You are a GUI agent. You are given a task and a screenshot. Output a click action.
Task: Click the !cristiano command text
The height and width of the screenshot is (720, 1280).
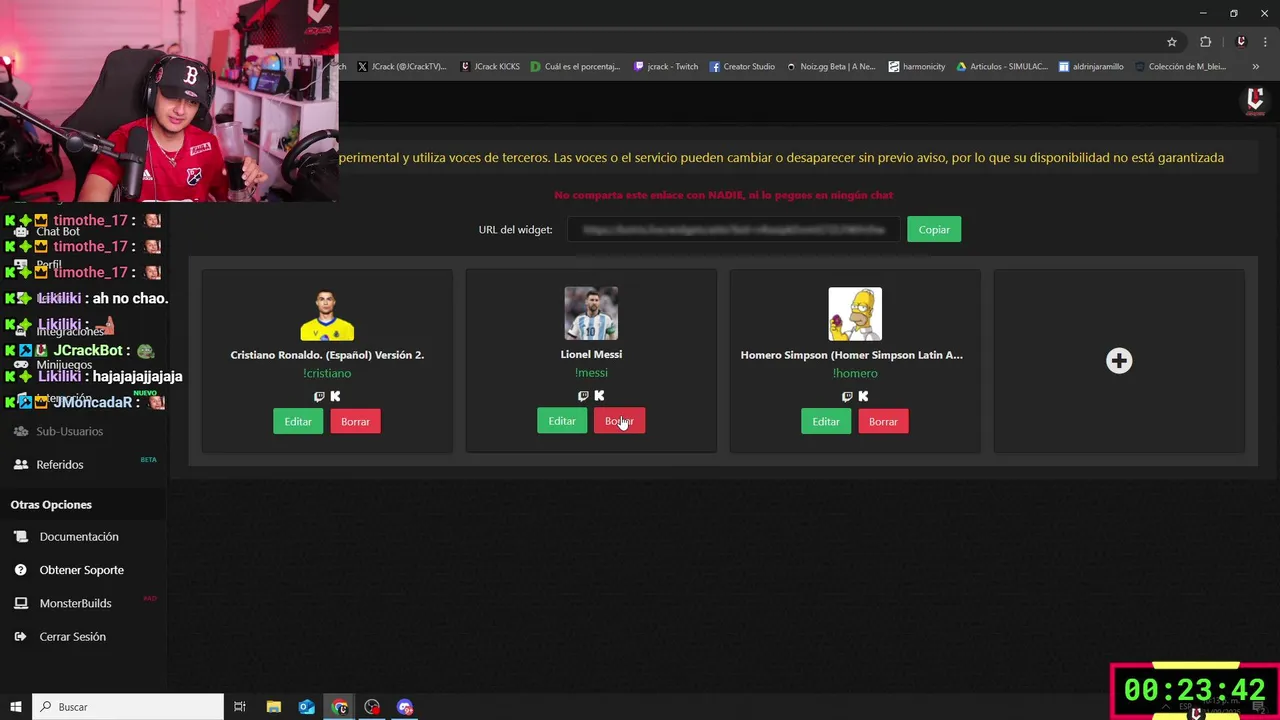click(x=327, y=373)
